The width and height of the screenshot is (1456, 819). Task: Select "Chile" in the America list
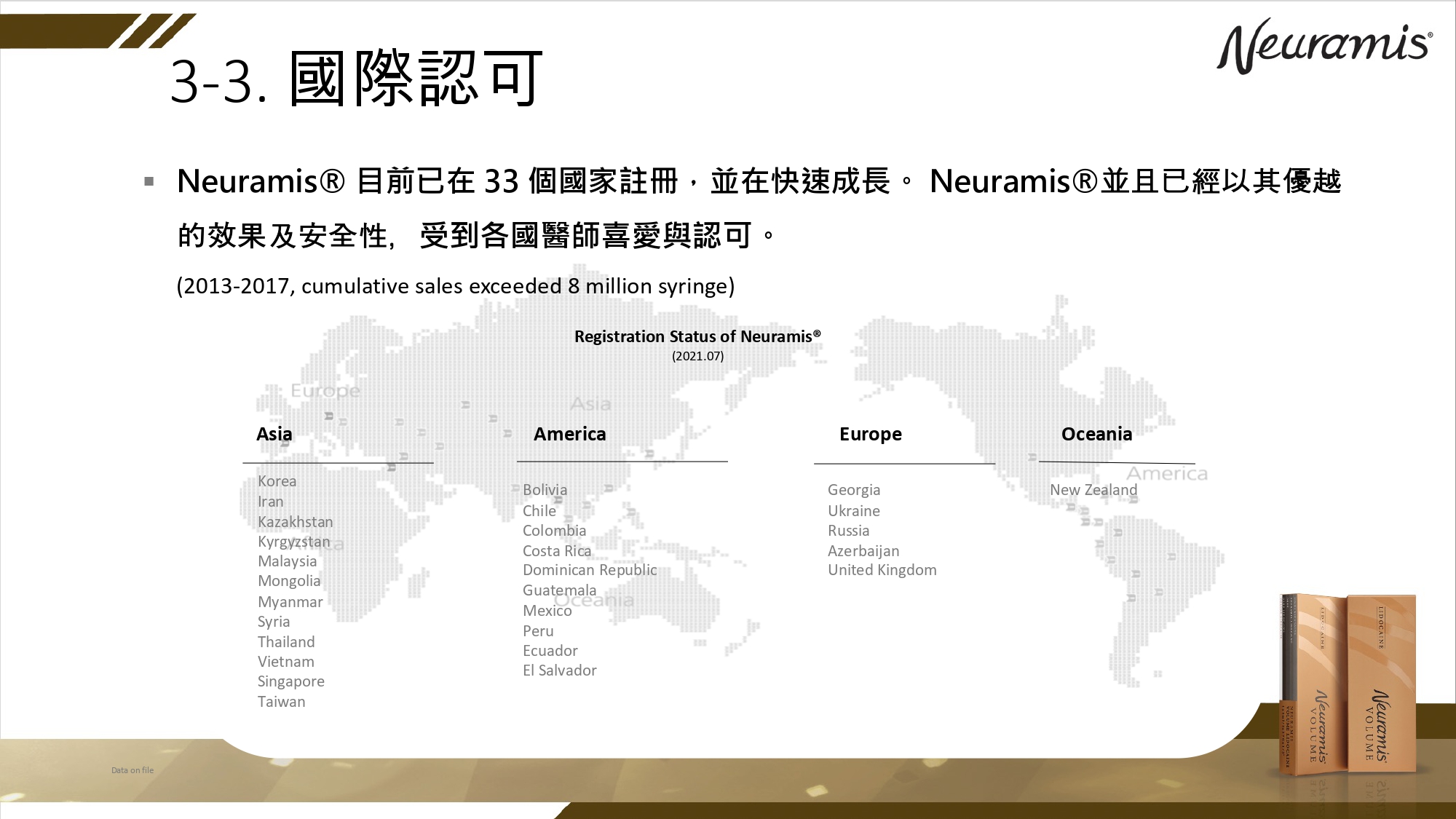539,511
